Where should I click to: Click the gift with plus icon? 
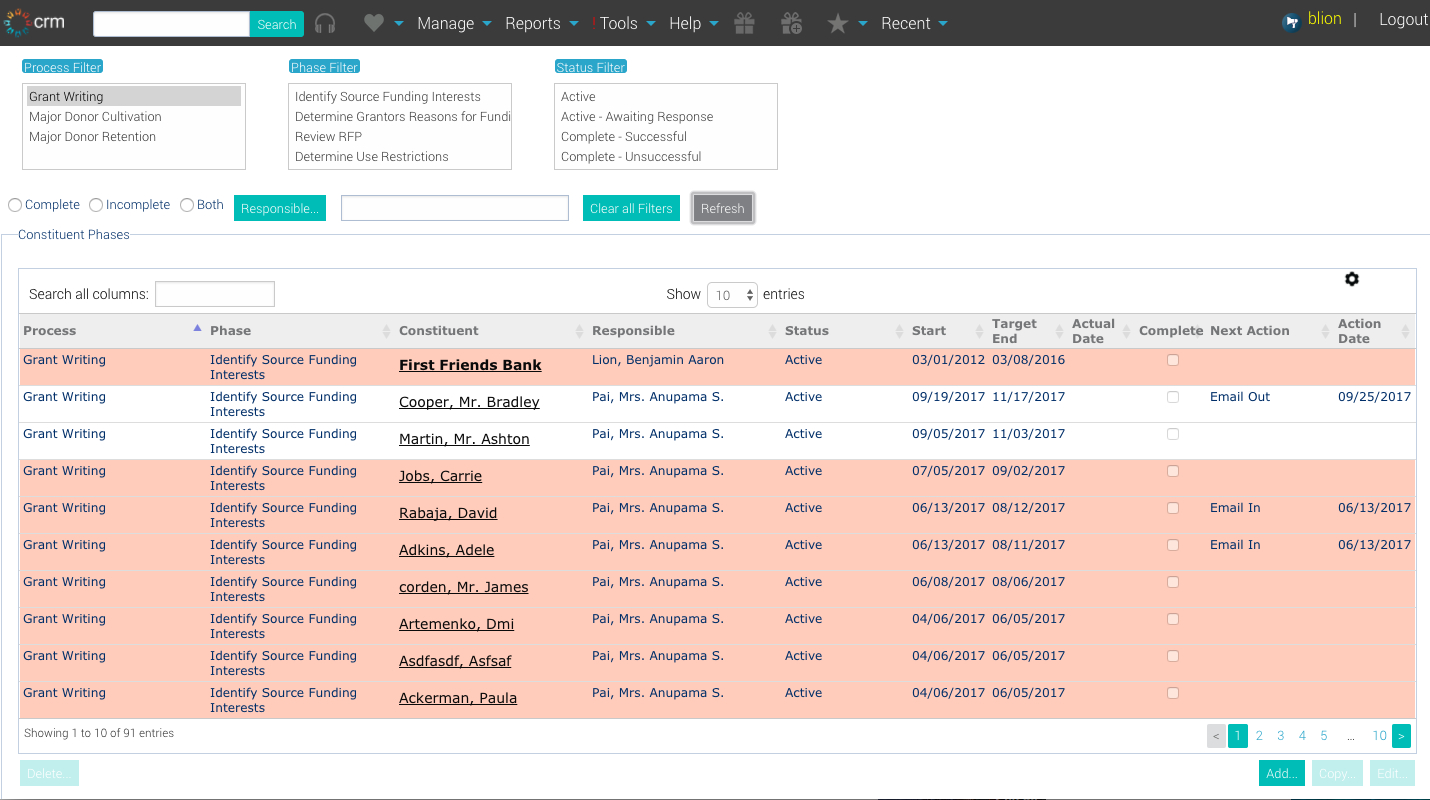pyautogui.click(x=791, y=23)
